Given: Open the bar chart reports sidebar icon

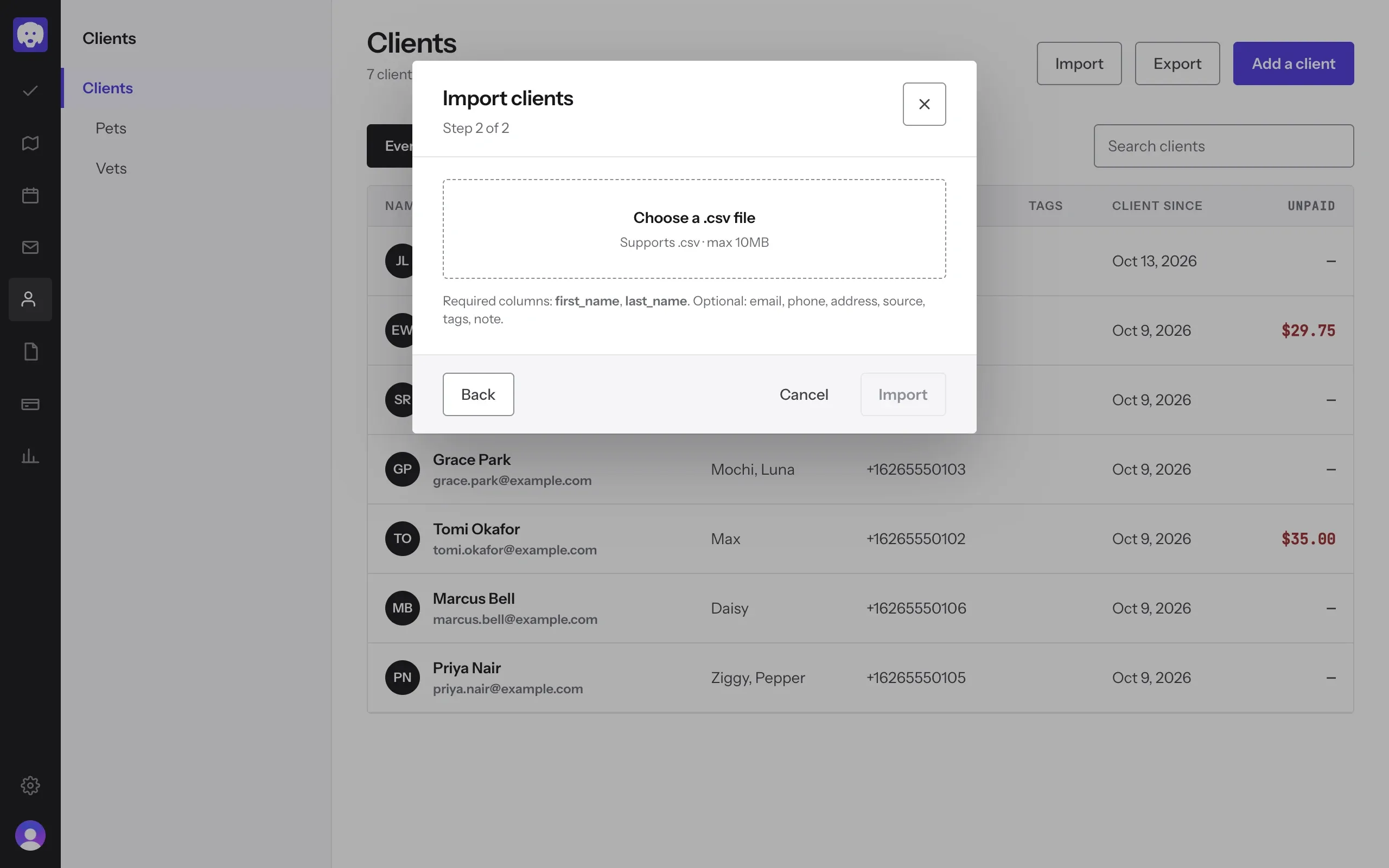Looking at the screenshot, I should [30, 456].
